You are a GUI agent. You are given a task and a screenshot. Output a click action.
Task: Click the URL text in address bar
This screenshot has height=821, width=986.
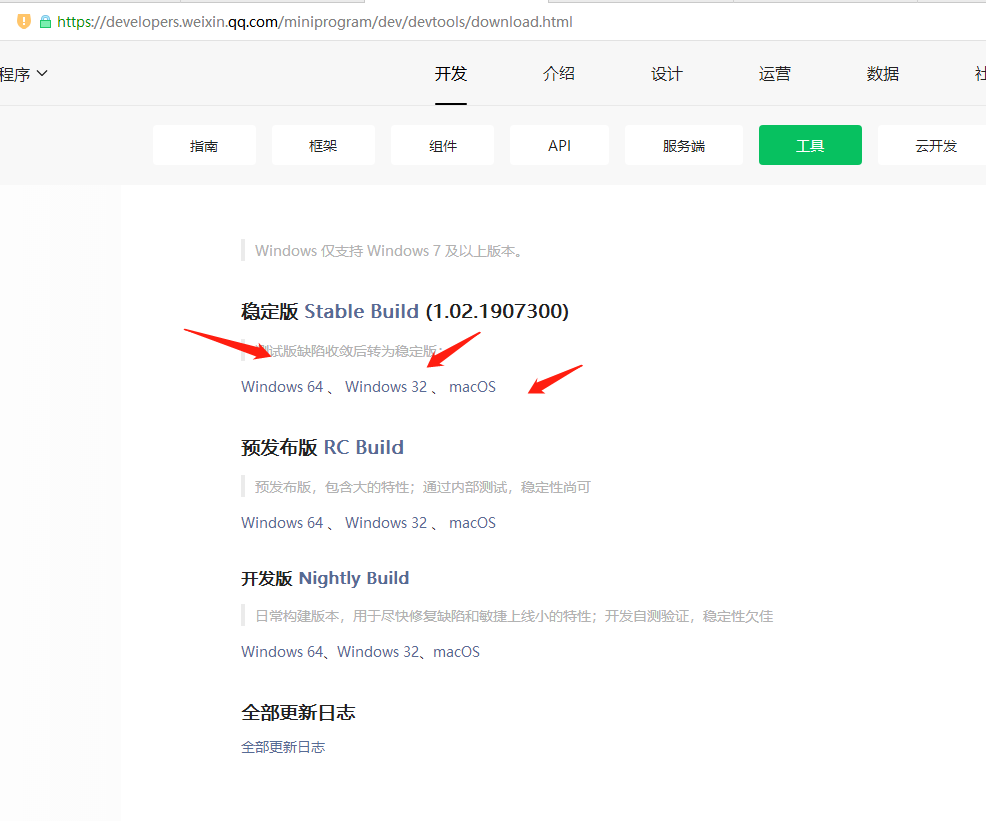tap(315, 21)
